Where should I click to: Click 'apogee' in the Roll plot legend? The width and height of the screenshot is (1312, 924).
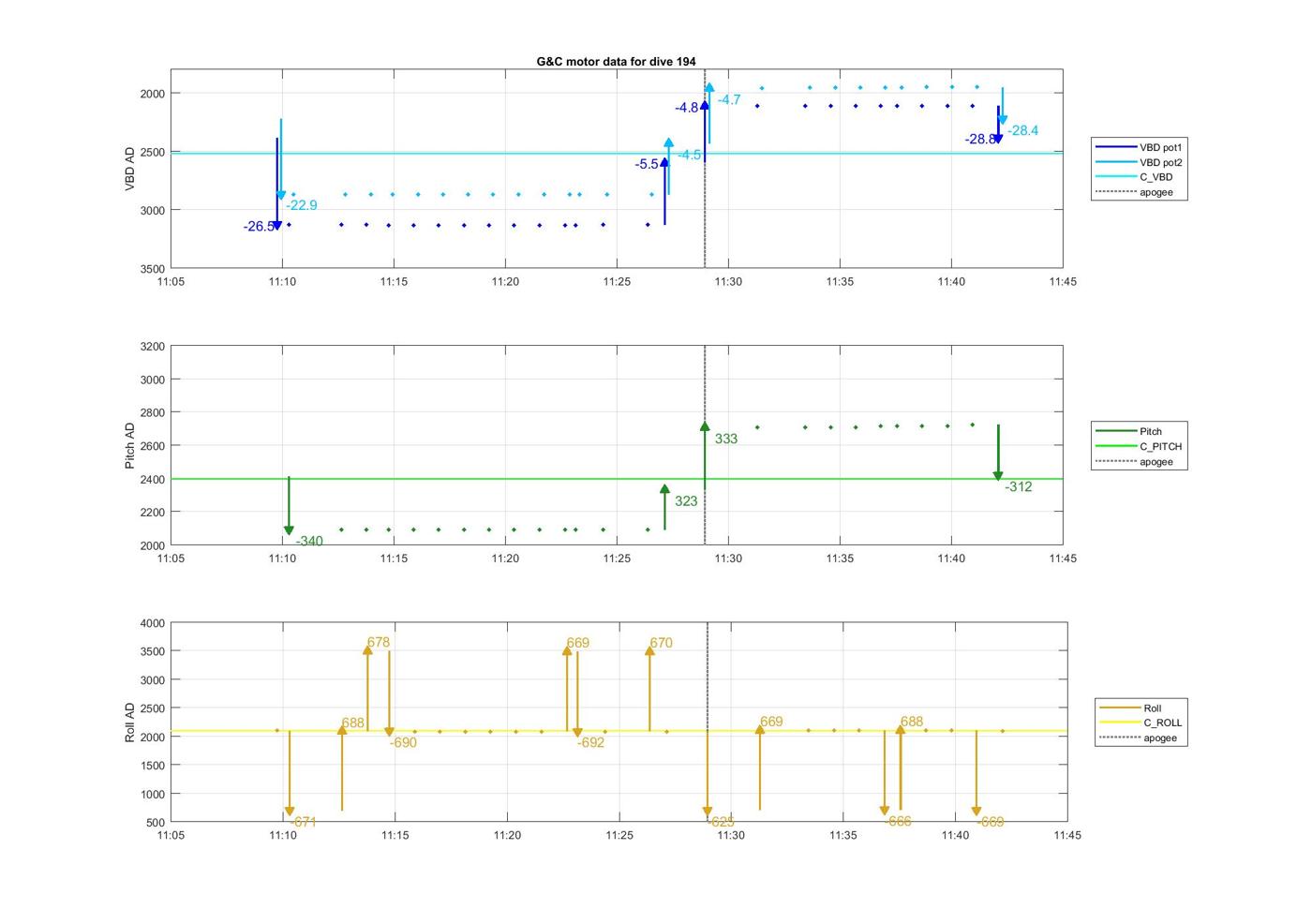click(x=1138, y=738)
